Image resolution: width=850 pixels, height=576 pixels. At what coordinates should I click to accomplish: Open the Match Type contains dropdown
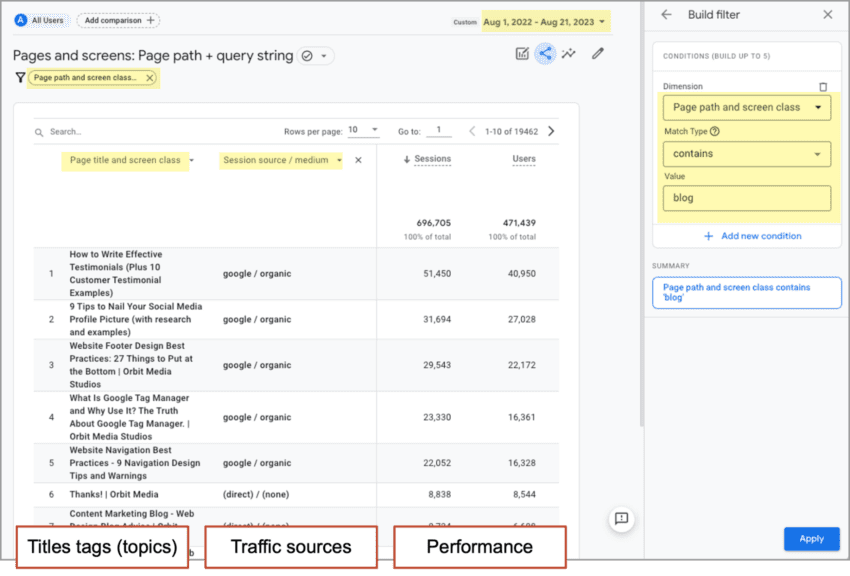tap(746, 154)
